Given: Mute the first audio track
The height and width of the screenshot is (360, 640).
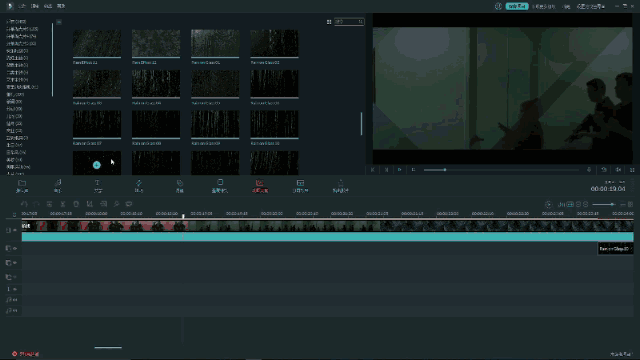Looking at the screenshot, I should [15, 300].
